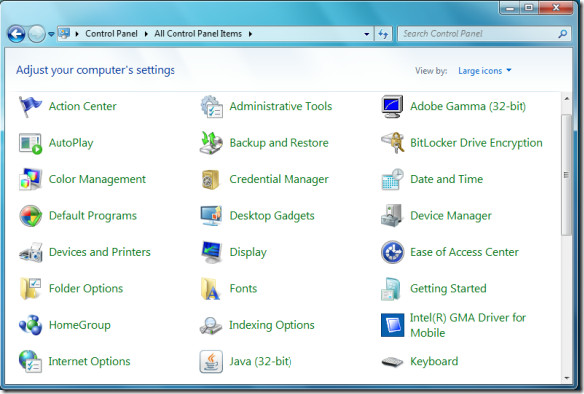This screenshot has height=394, width=584.
Task: Open the Action Center link
Action: click(83, 107)
